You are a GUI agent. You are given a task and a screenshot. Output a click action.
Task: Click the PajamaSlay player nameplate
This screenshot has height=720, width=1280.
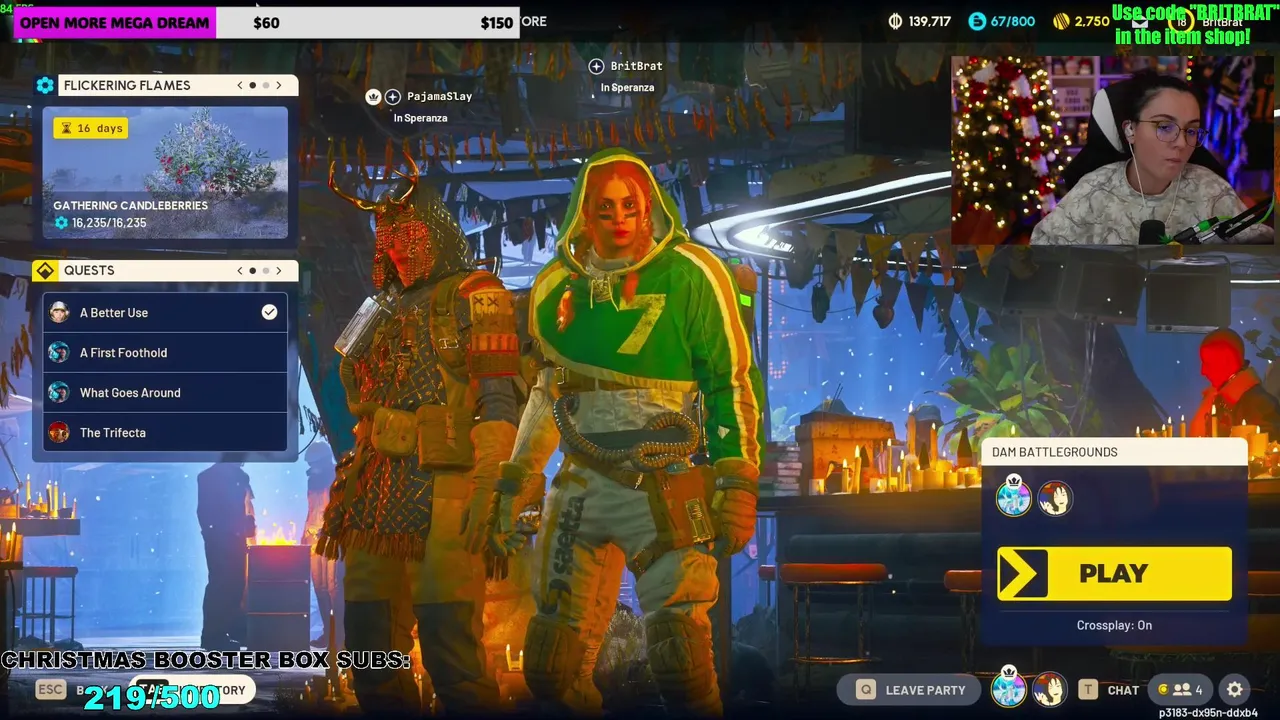click(x=439, y=96)
